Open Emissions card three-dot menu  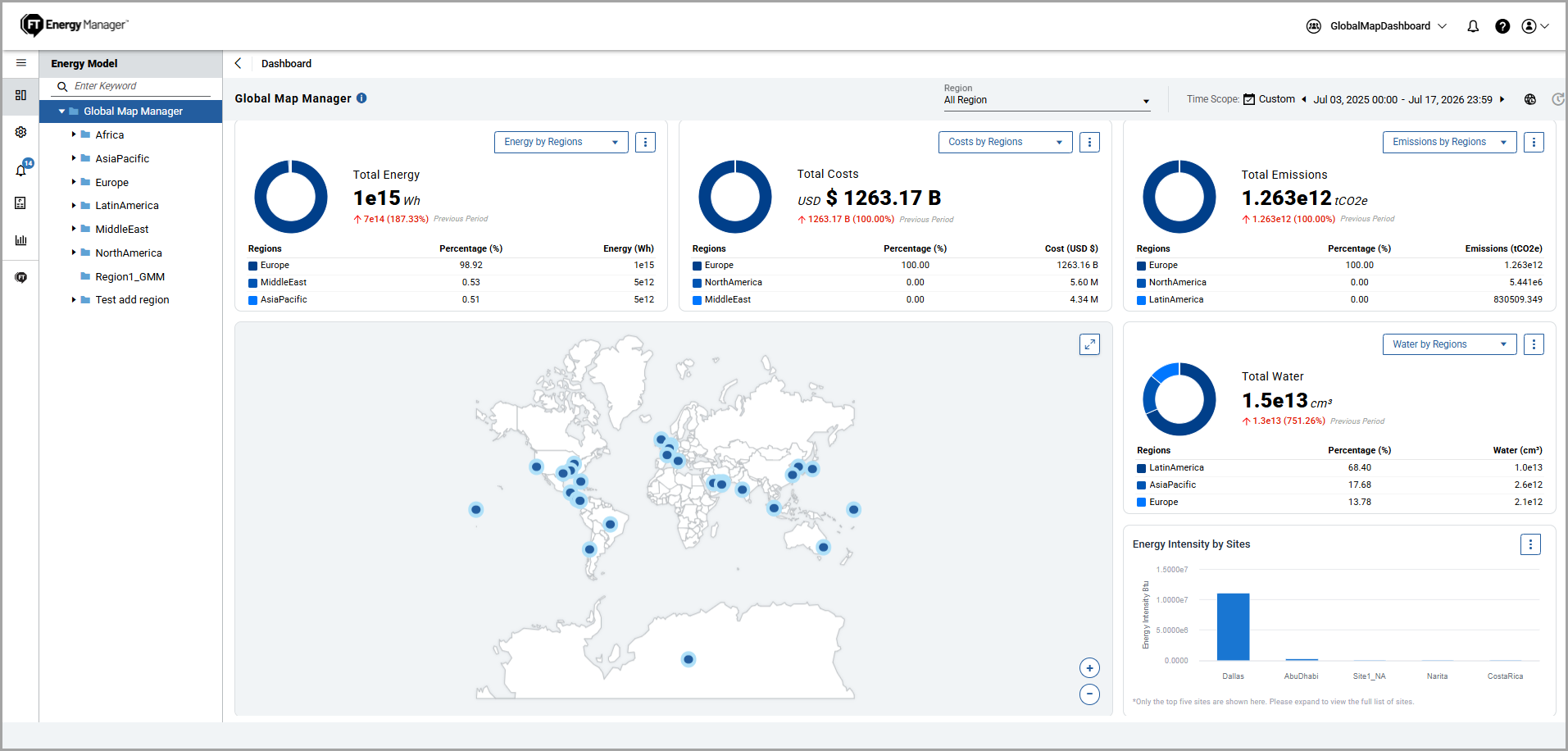(x=1534, y=143)
